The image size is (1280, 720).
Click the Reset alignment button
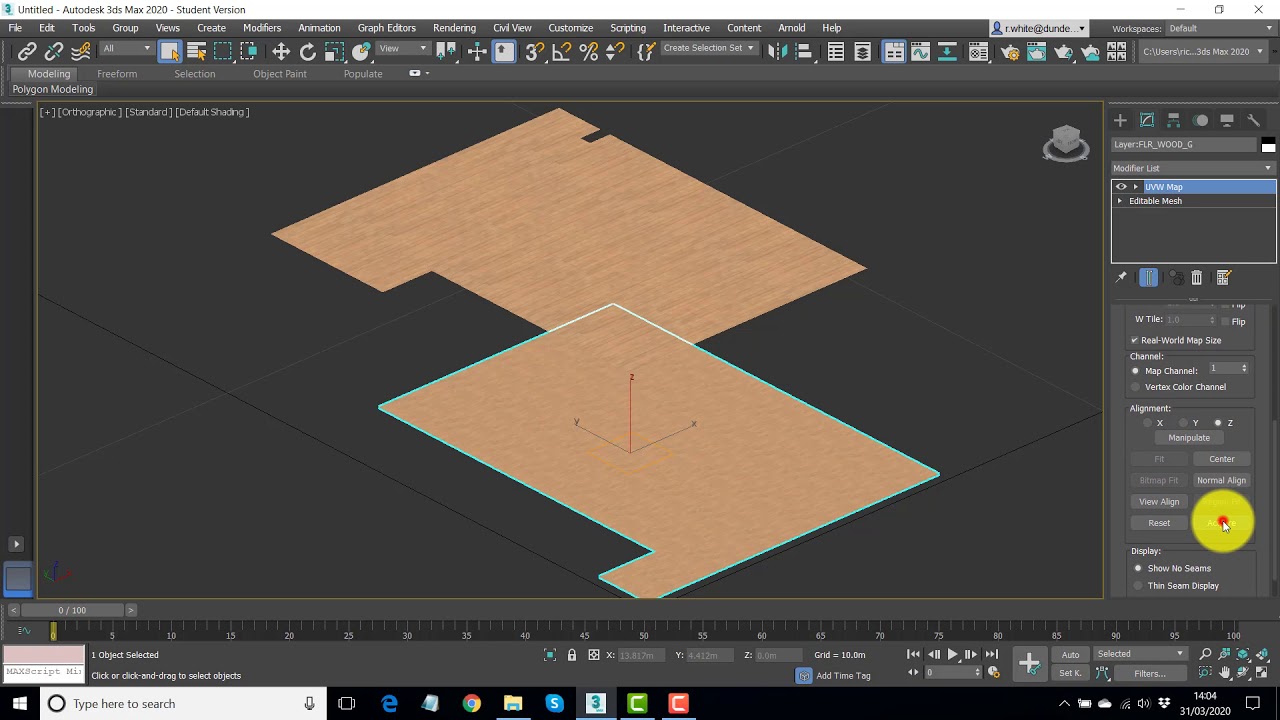click(x=1159, y=523)
